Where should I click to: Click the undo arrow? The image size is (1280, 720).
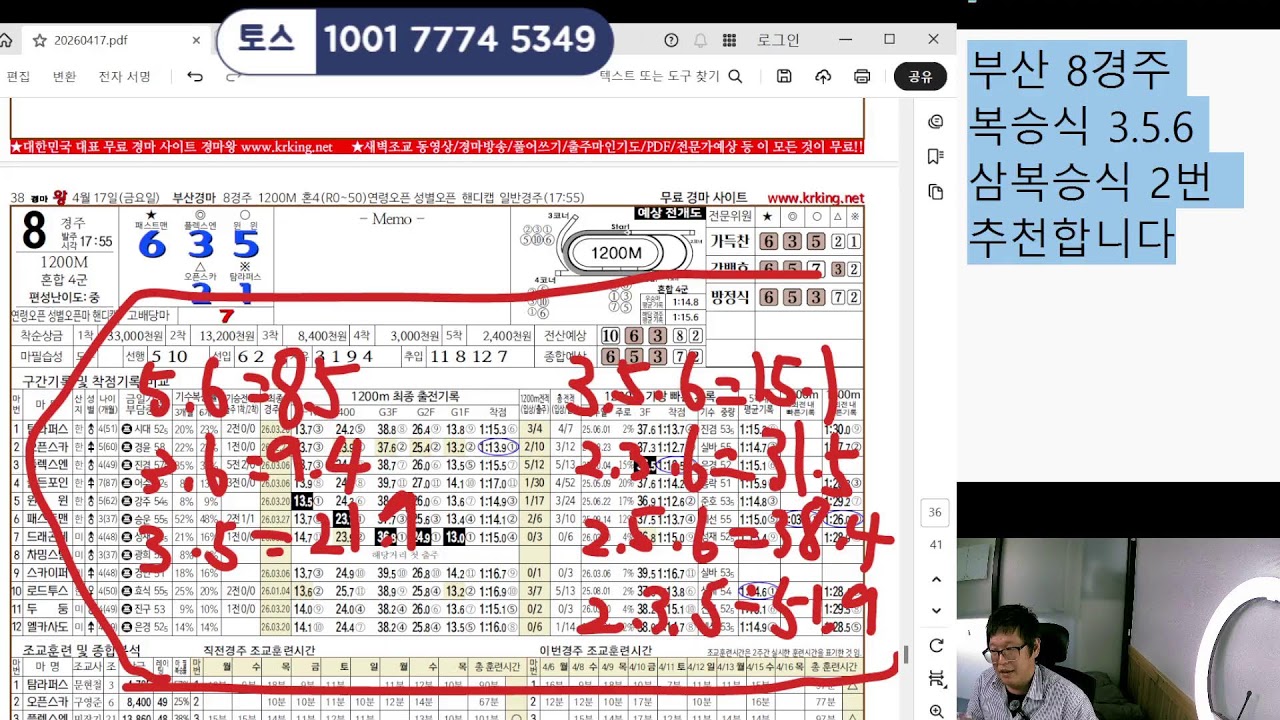pyautogui.click(x=195, y=77)
